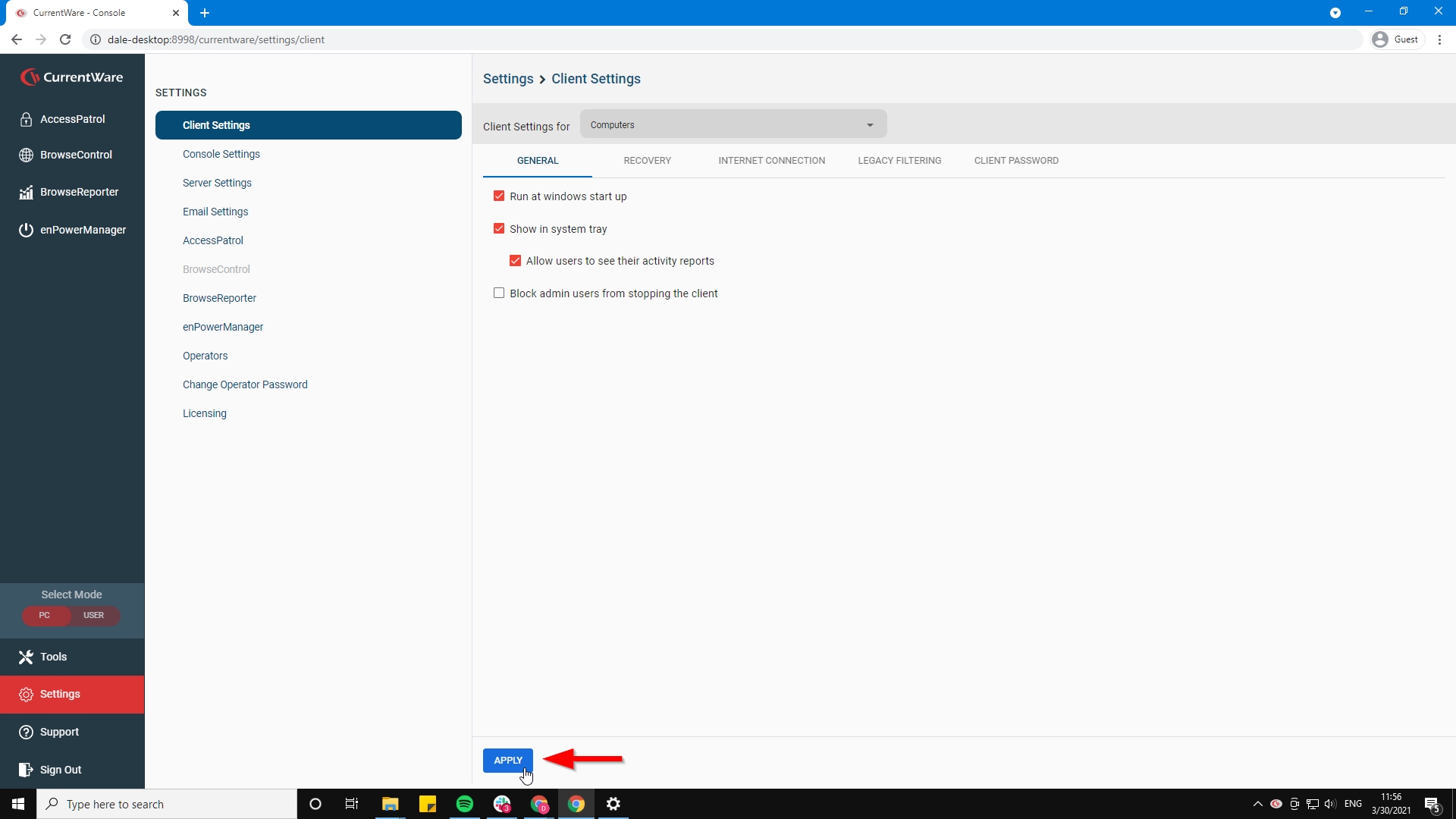Open BrowseReporter settings entry

[x=219, y=298]
